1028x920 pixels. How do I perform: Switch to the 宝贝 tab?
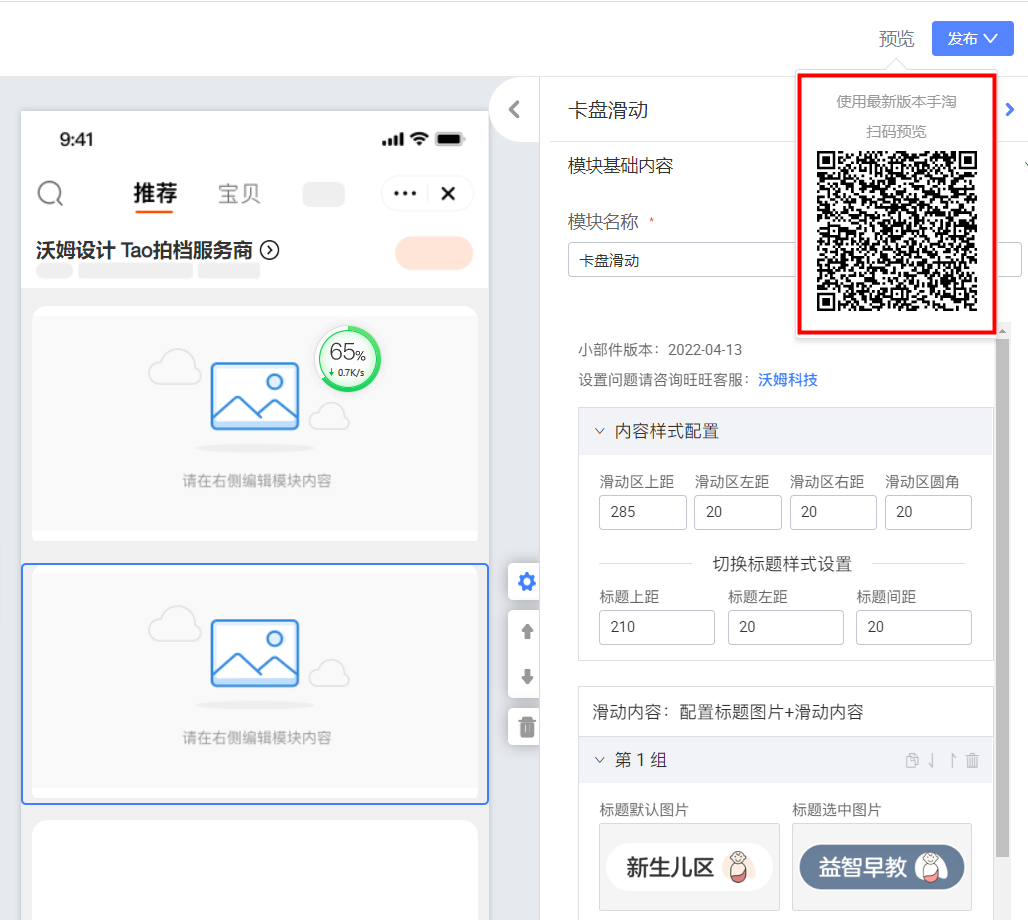pyautogui.click(x=239, y=194)
